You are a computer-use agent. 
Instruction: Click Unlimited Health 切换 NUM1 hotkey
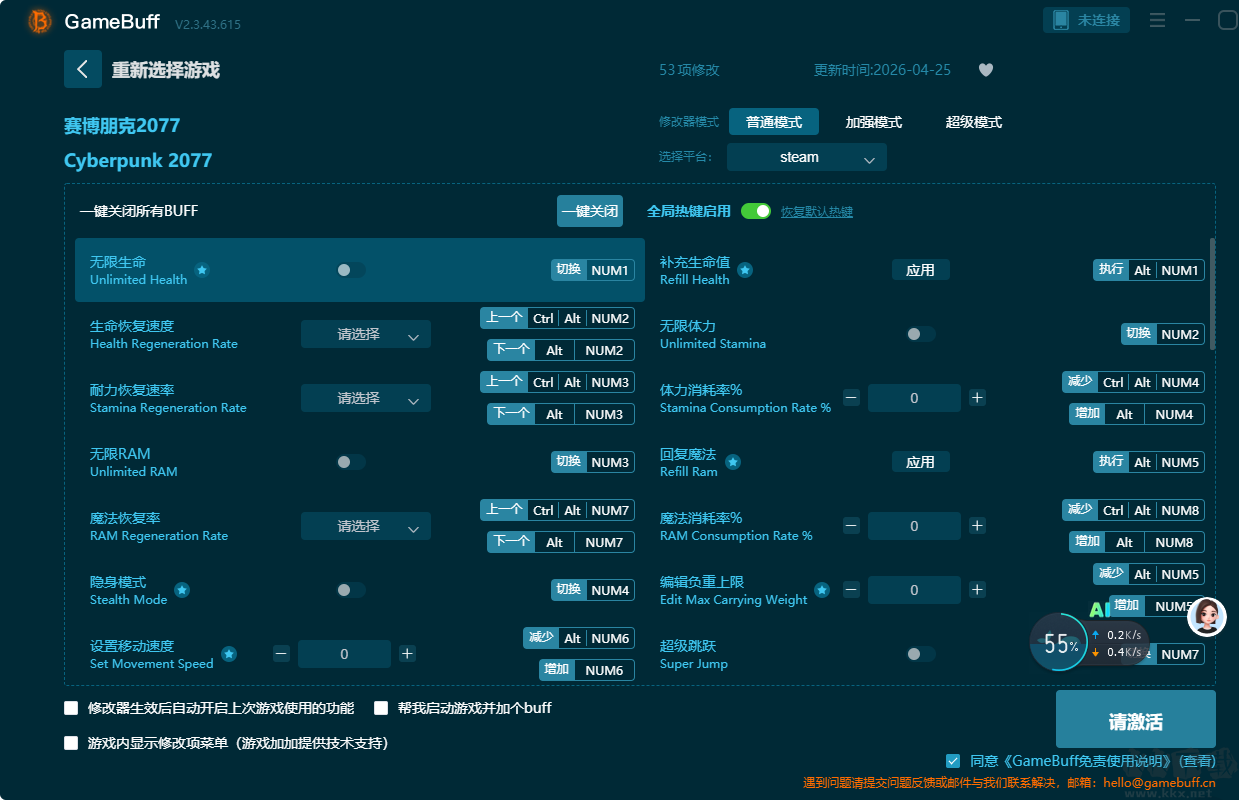[593, 270]
